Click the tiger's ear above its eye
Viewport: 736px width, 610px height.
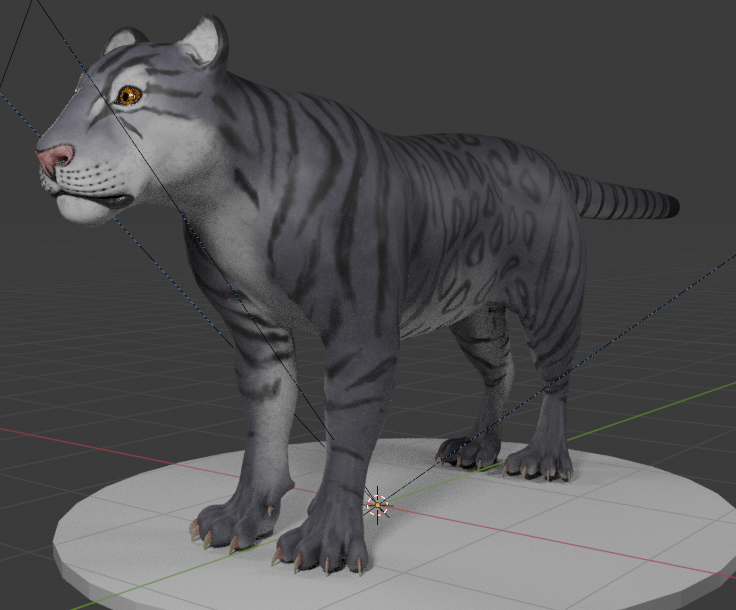[x=124, y=40]
